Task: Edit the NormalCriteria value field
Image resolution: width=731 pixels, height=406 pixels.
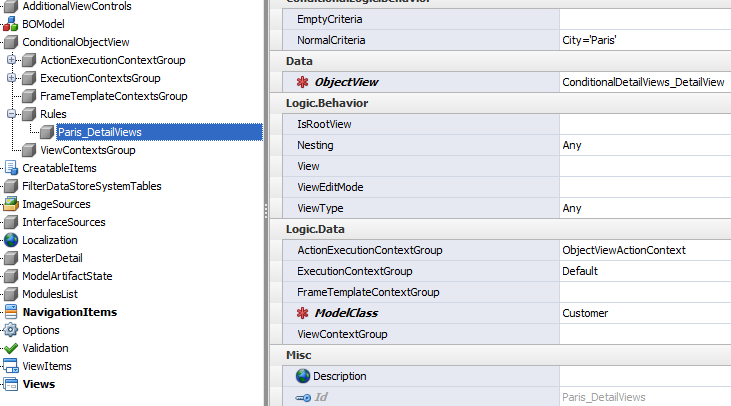Action: pos(644,40)
